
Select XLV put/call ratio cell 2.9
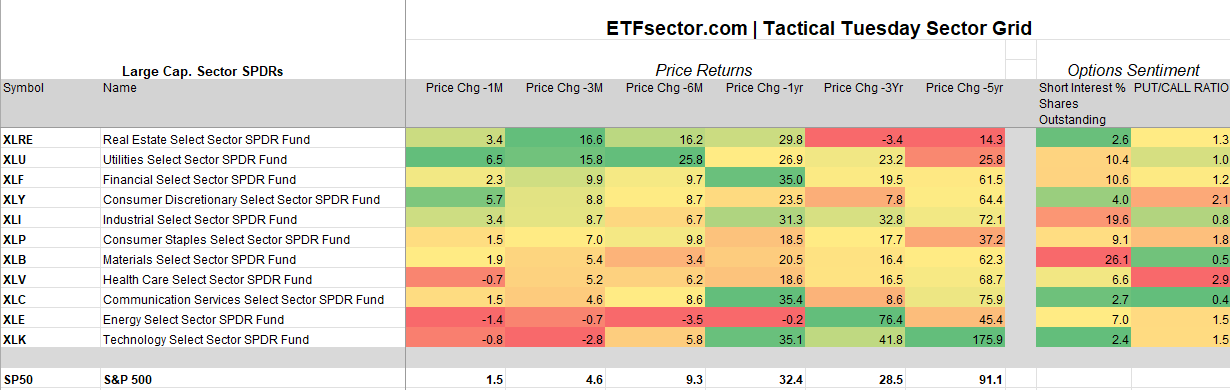1181,279
